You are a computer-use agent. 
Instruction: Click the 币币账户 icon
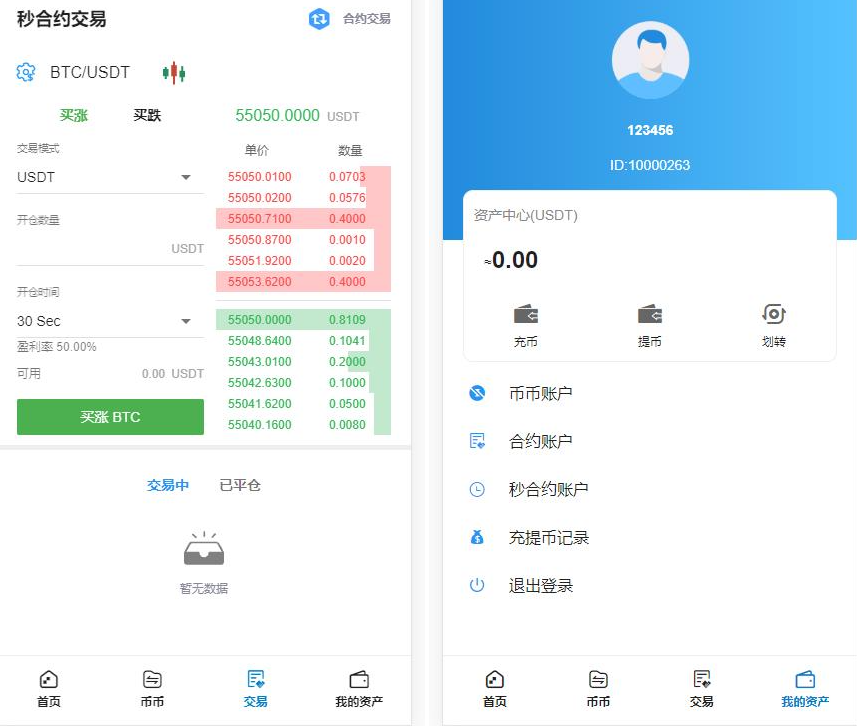tap(477, 393)
